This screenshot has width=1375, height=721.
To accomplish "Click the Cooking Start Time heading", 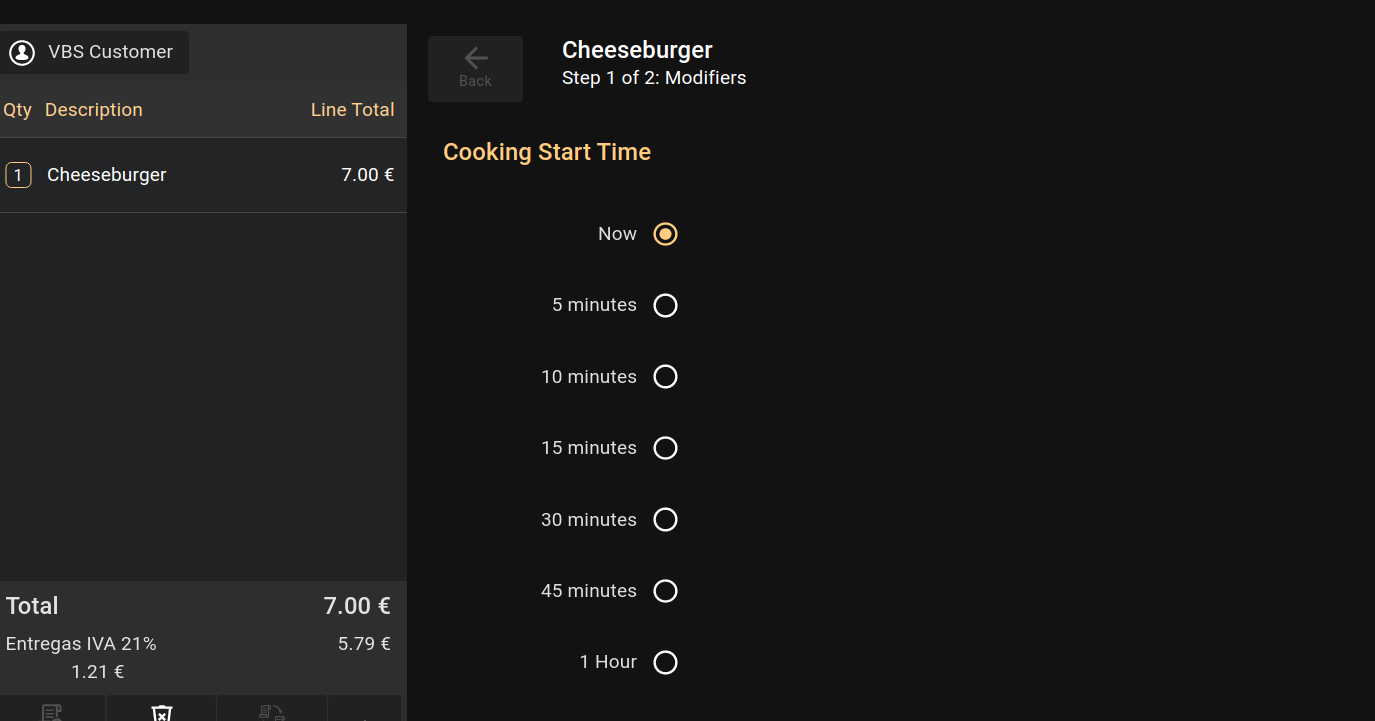I will [547, 152].
